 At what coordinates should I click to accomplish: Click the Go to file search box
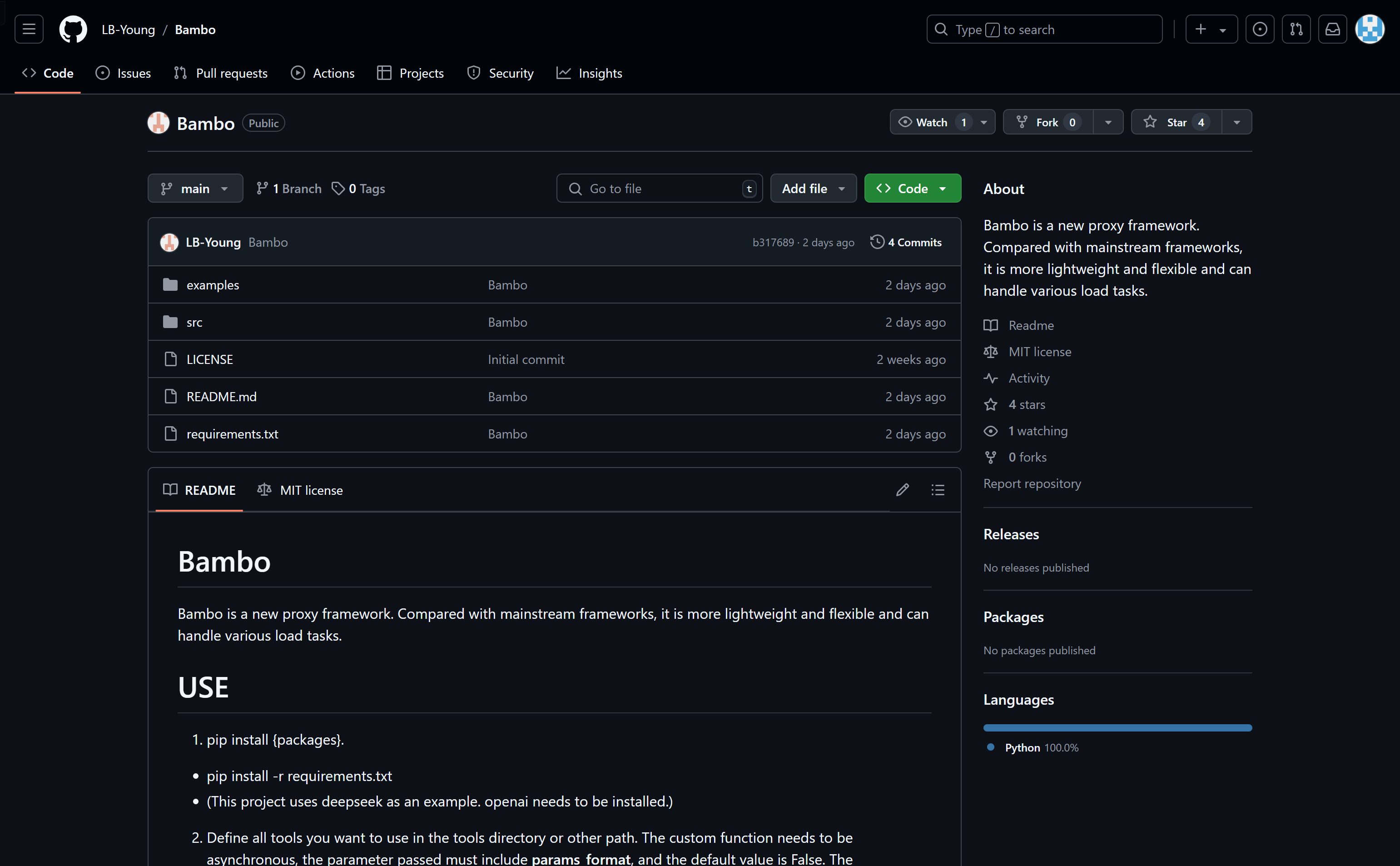[x=660, y=189]
